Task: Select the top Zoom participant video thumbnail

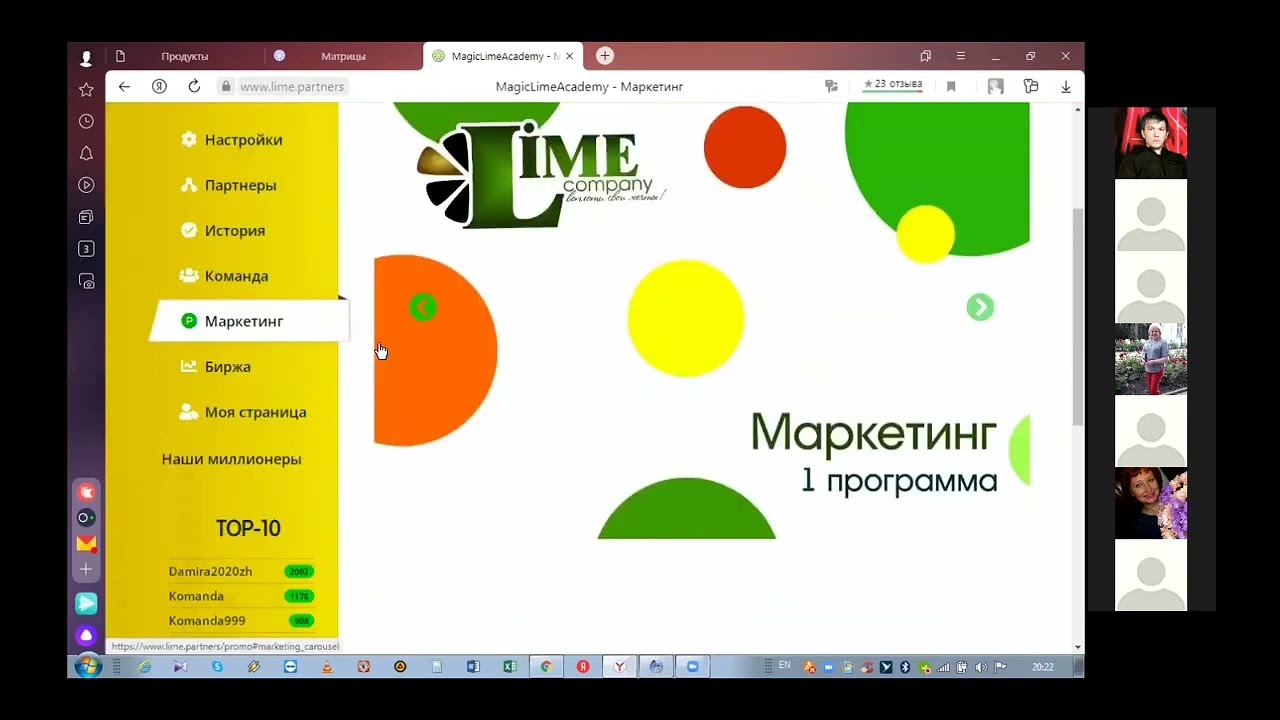Action: point(1151,143)
